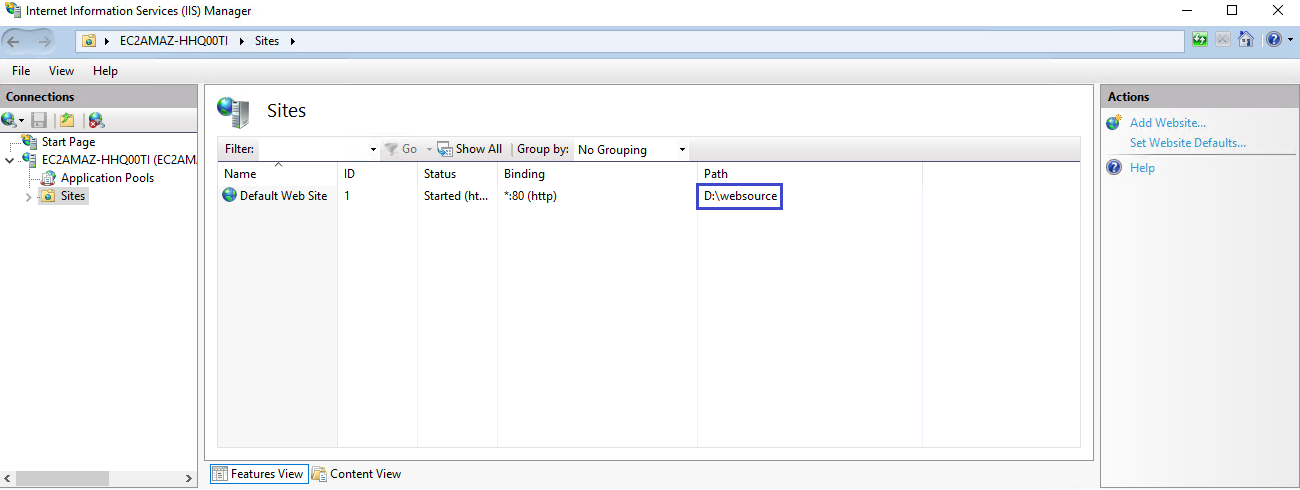Open the Help menu
Image resolution: width=1300 pixels, height=490 pixels.
[105, 71]
